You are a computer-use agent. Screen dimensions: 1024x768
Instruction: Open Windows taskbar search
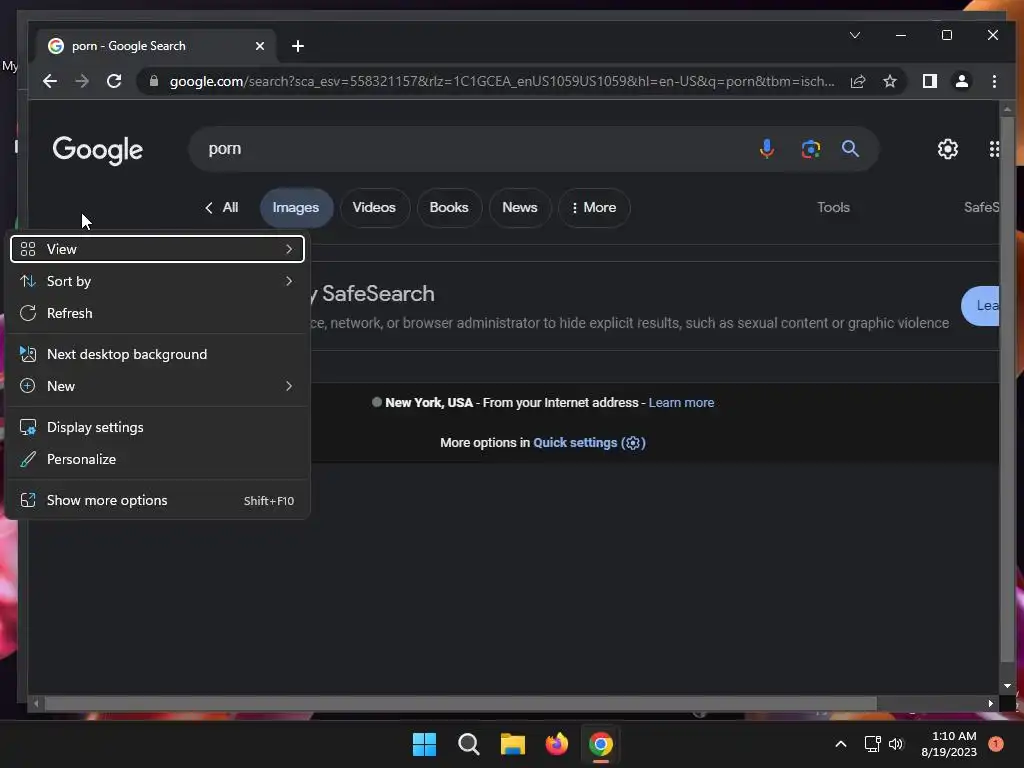[x=468, y=744]
